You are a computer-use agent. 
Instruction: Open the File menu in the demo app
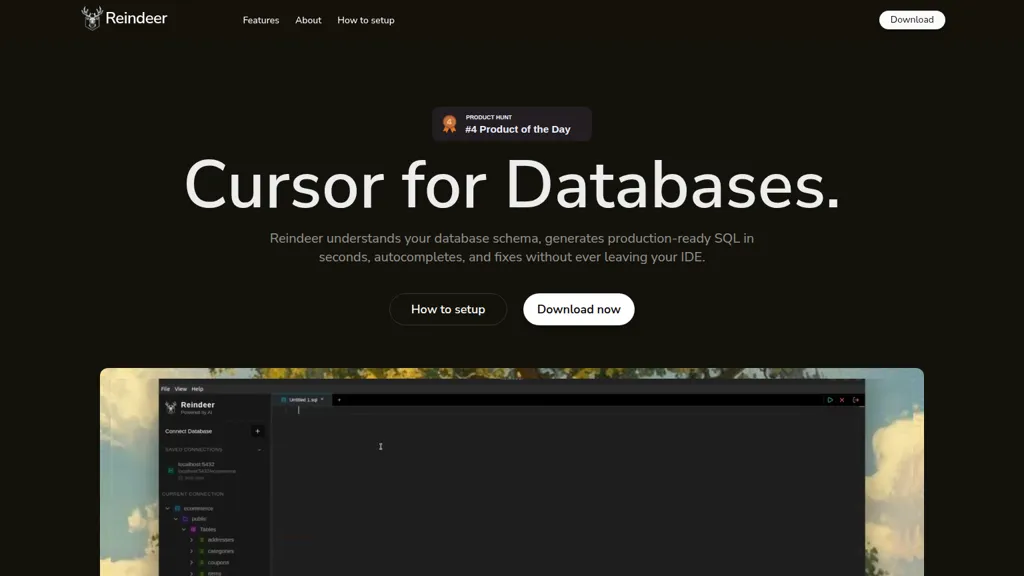[x=165, y=389]
